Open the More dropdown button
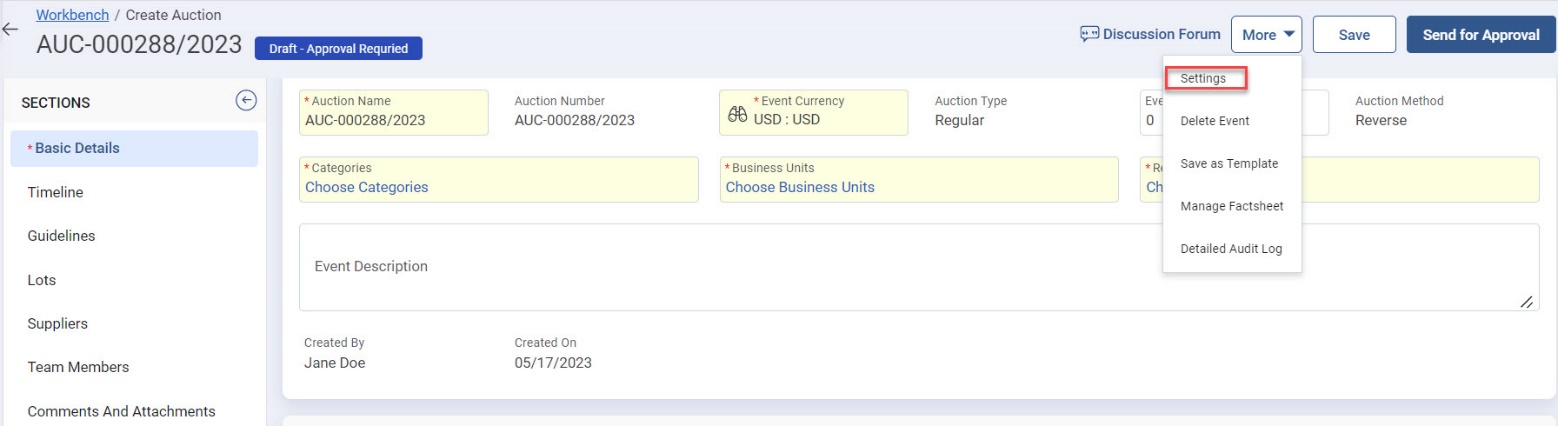The image size is (1558, 426). pos(1270,35)
